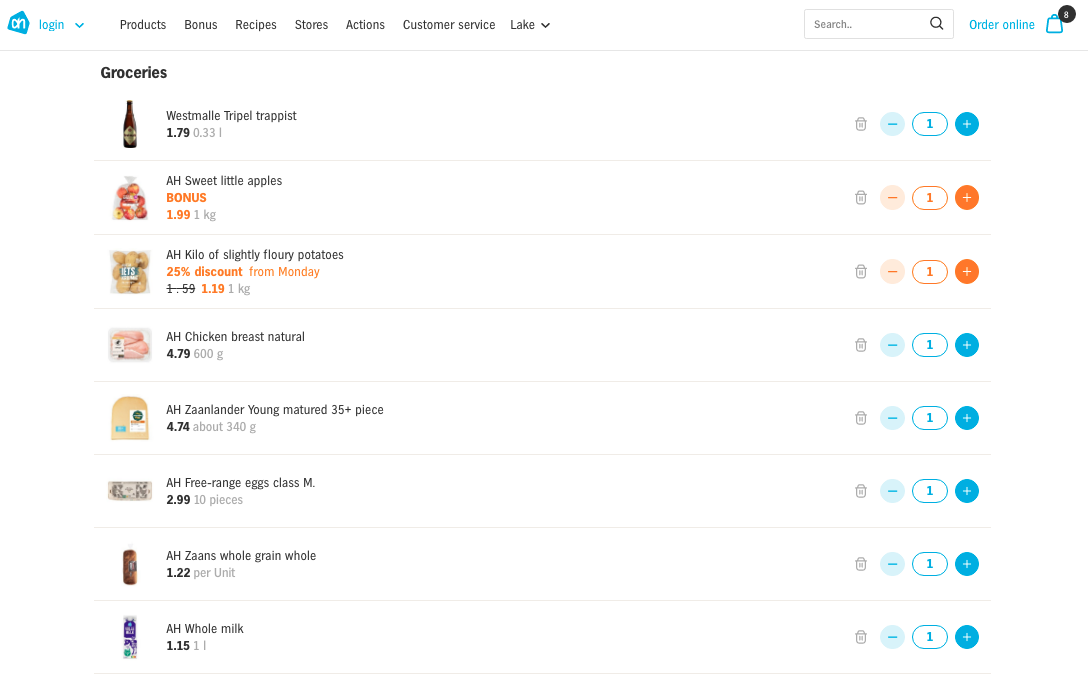Open the Bonus menu item
The image size is (1088, 689).
(x=201, y=25)
